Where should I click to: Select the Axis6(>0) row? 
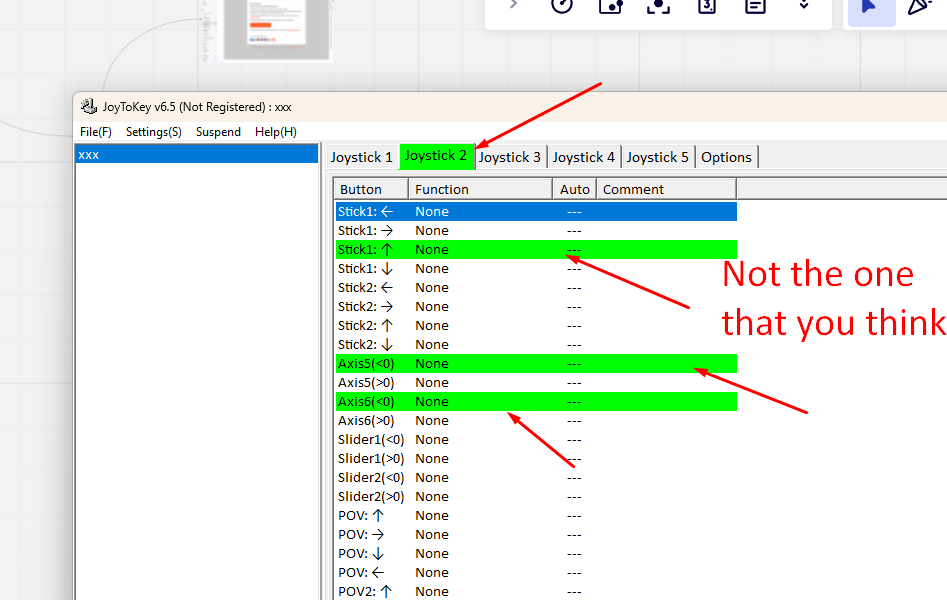tap(536, 421)
